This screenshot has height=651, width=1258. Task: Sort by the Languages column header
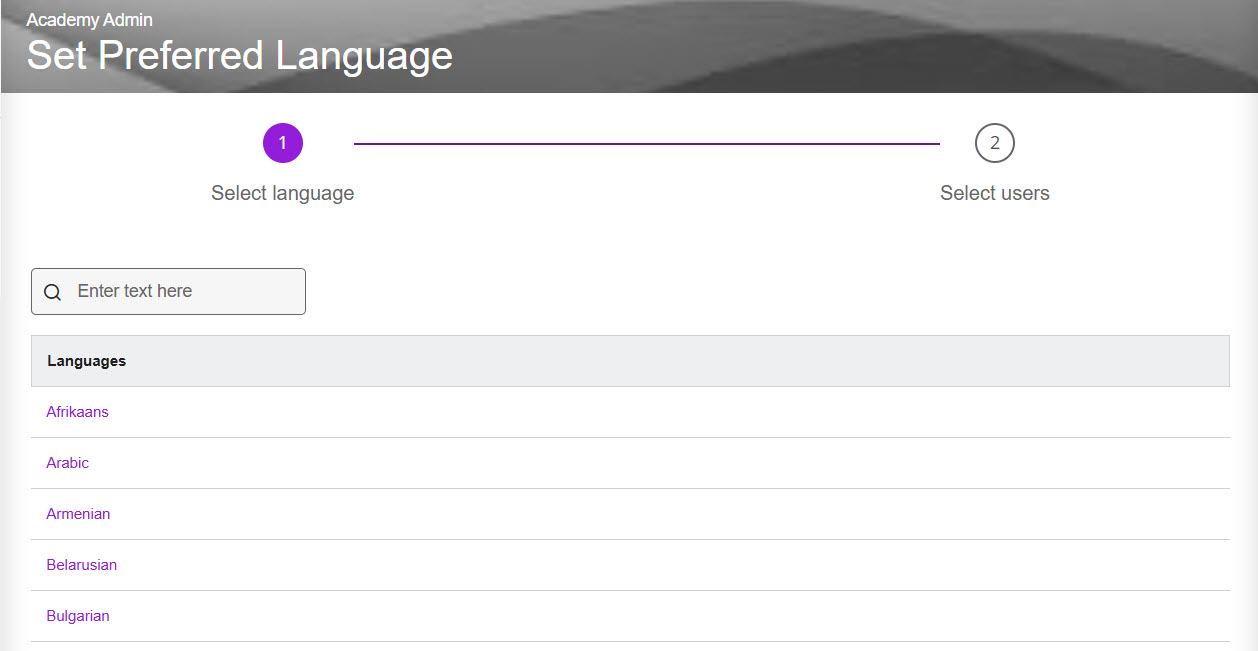(87, 361)
